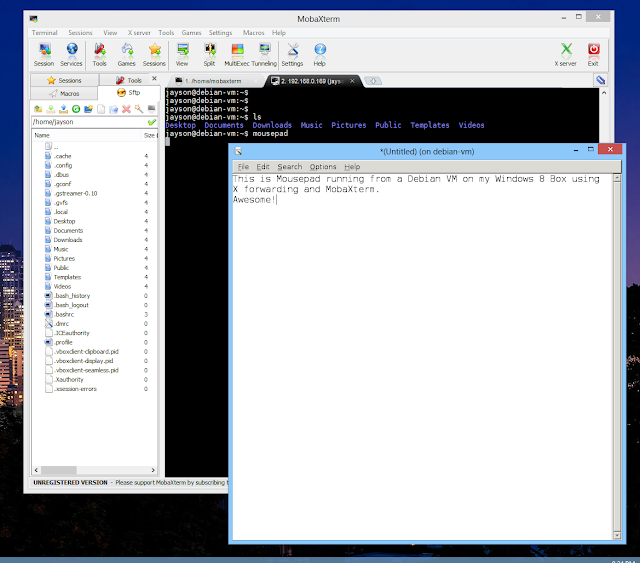Open a new terminal tab button
Image resolution: width=640 pixels, height=563 pixels.
click(x=373, y=81)
